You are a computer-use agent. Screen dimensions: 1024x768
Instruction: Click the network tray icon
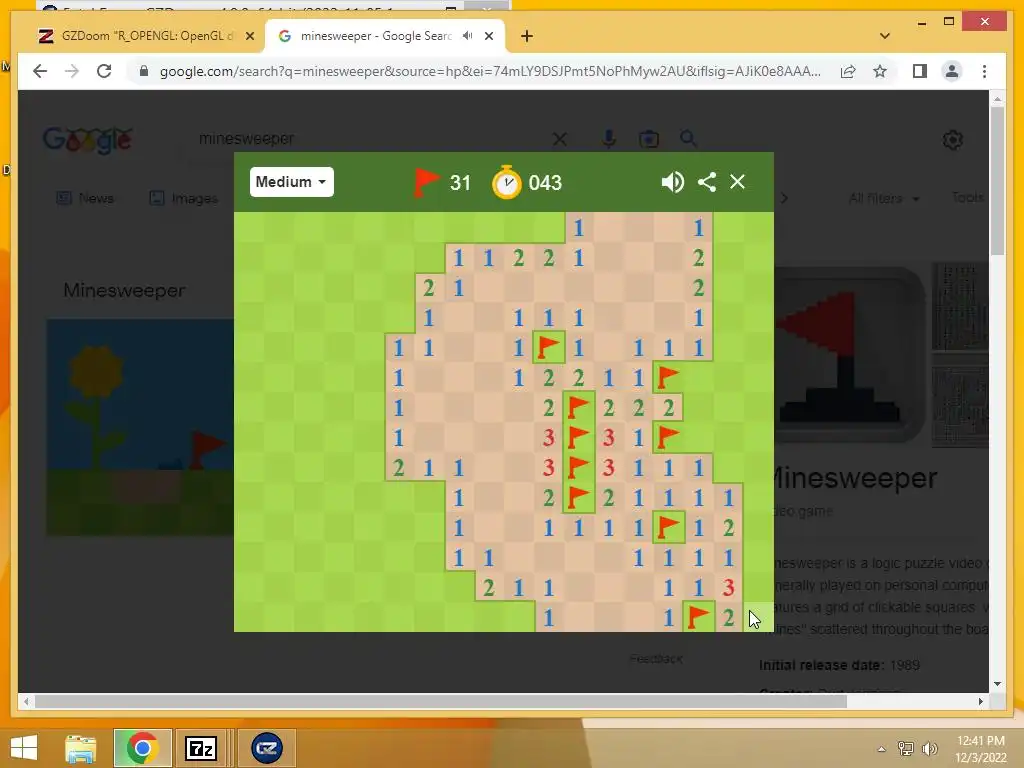tap(906, 749)
